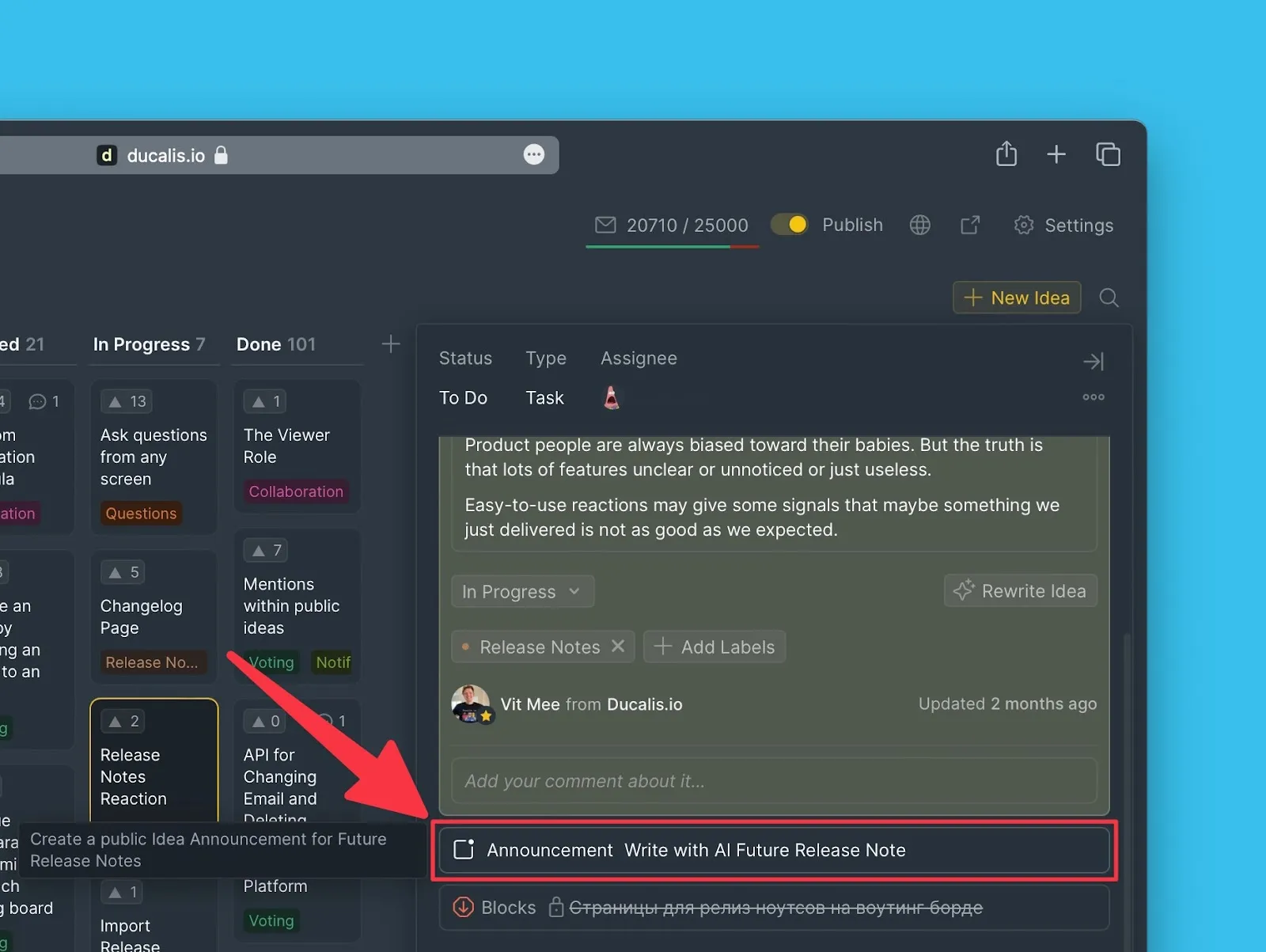Toggle the Publish switch
The image size is (1266, 952).
(789, 225)
